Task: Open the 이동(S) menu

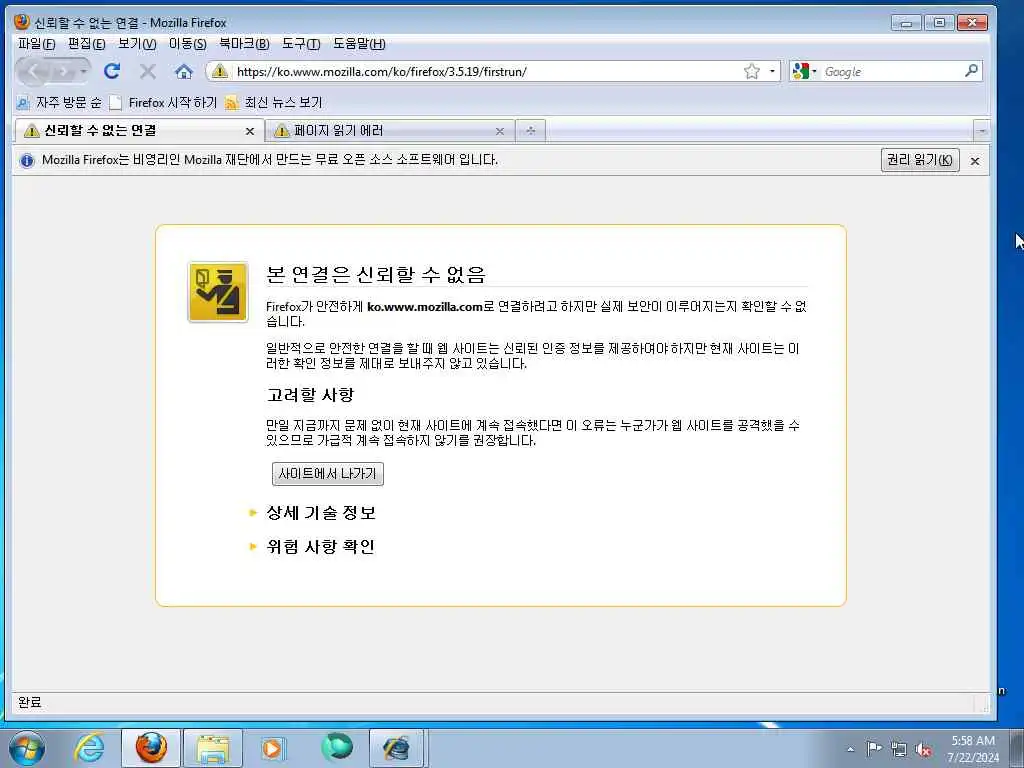Action: click(x=187, y=44)
